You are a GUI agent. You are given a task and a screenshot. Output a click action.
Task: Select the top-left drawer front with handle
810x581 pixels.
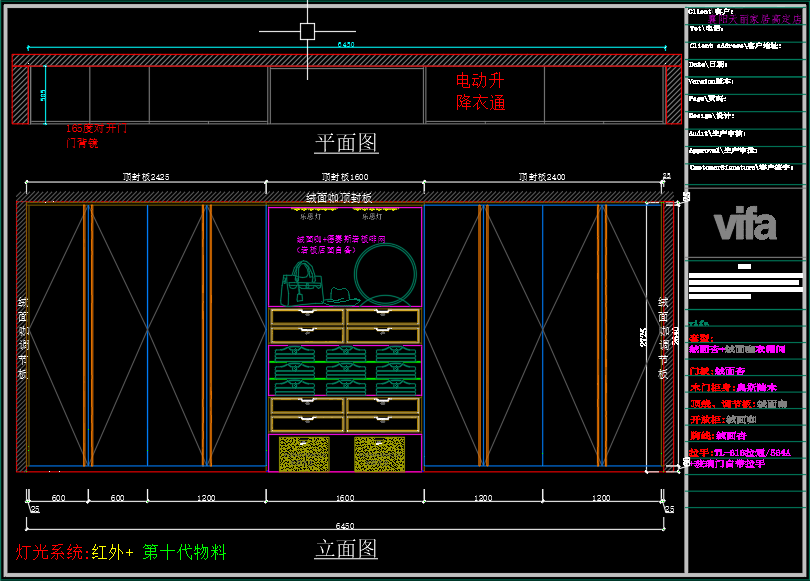pos(307,317)
